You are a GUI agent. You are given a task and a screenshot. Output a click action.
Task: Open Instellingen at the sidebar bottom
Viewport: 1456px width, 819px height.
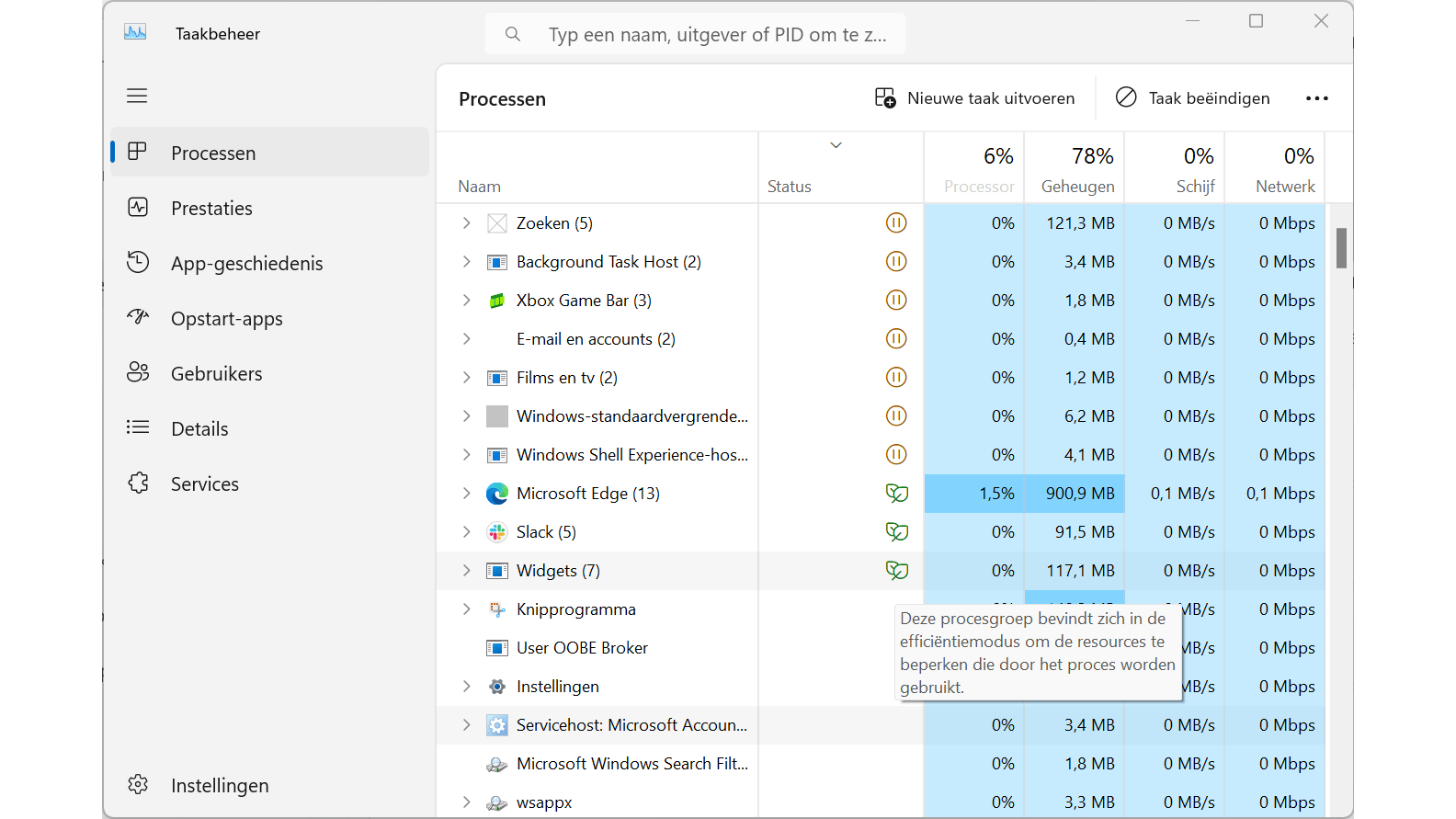[219, 786]
